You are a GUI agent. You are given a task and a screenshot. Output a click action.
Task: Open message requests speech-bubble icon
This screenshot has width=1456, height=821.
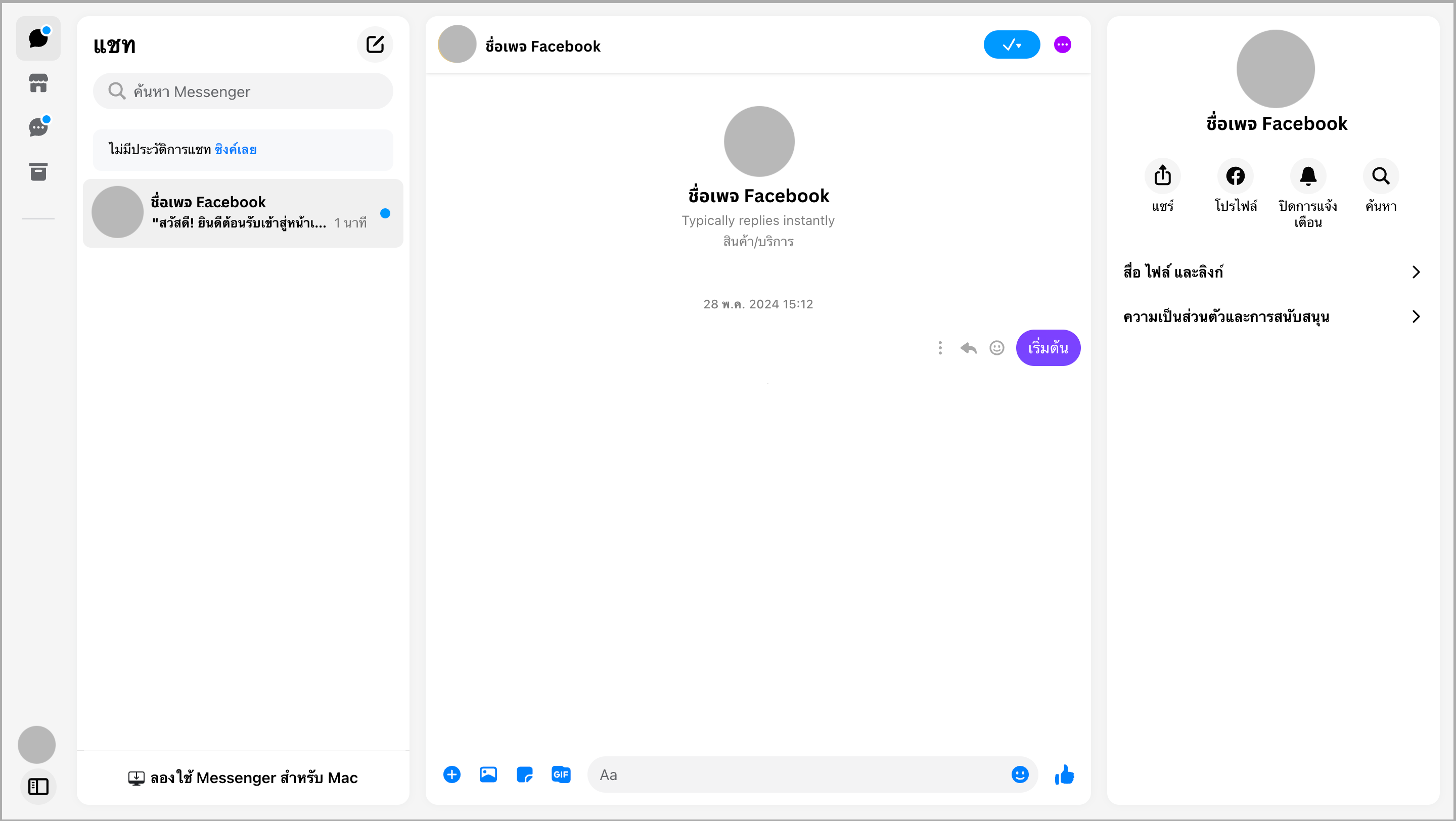click(x=38, y=127)
